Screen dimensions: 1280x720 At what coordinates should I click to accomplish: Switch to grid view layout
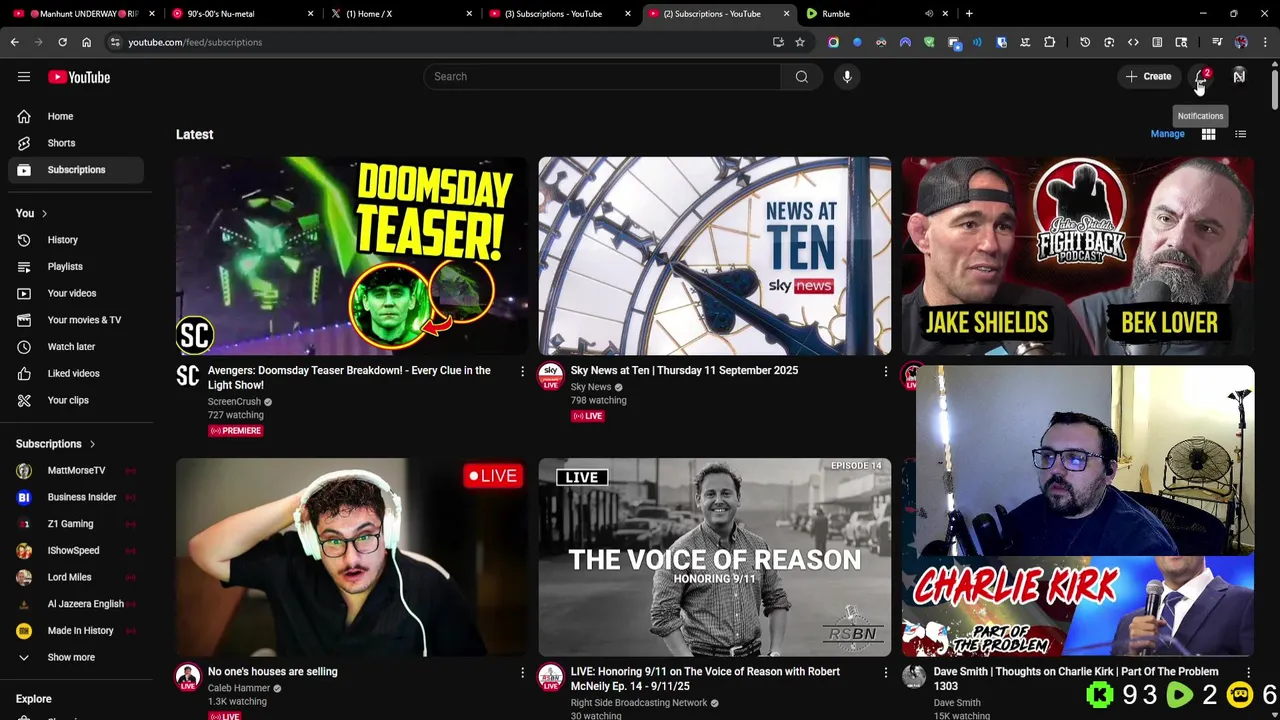click(1208, 134)
